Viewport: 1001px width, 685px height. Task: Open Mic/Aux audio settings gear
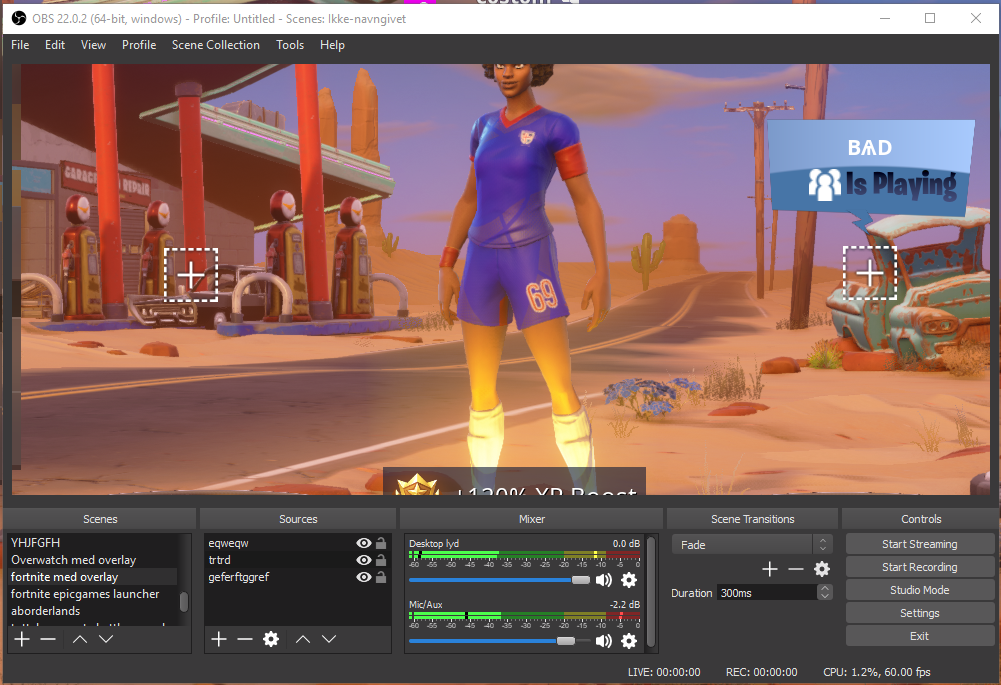(629, 641)
